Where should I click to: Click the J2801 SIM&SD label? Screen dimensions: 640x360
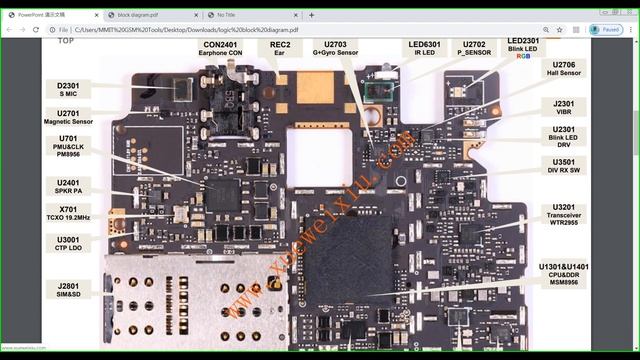[x=68, y=290]
